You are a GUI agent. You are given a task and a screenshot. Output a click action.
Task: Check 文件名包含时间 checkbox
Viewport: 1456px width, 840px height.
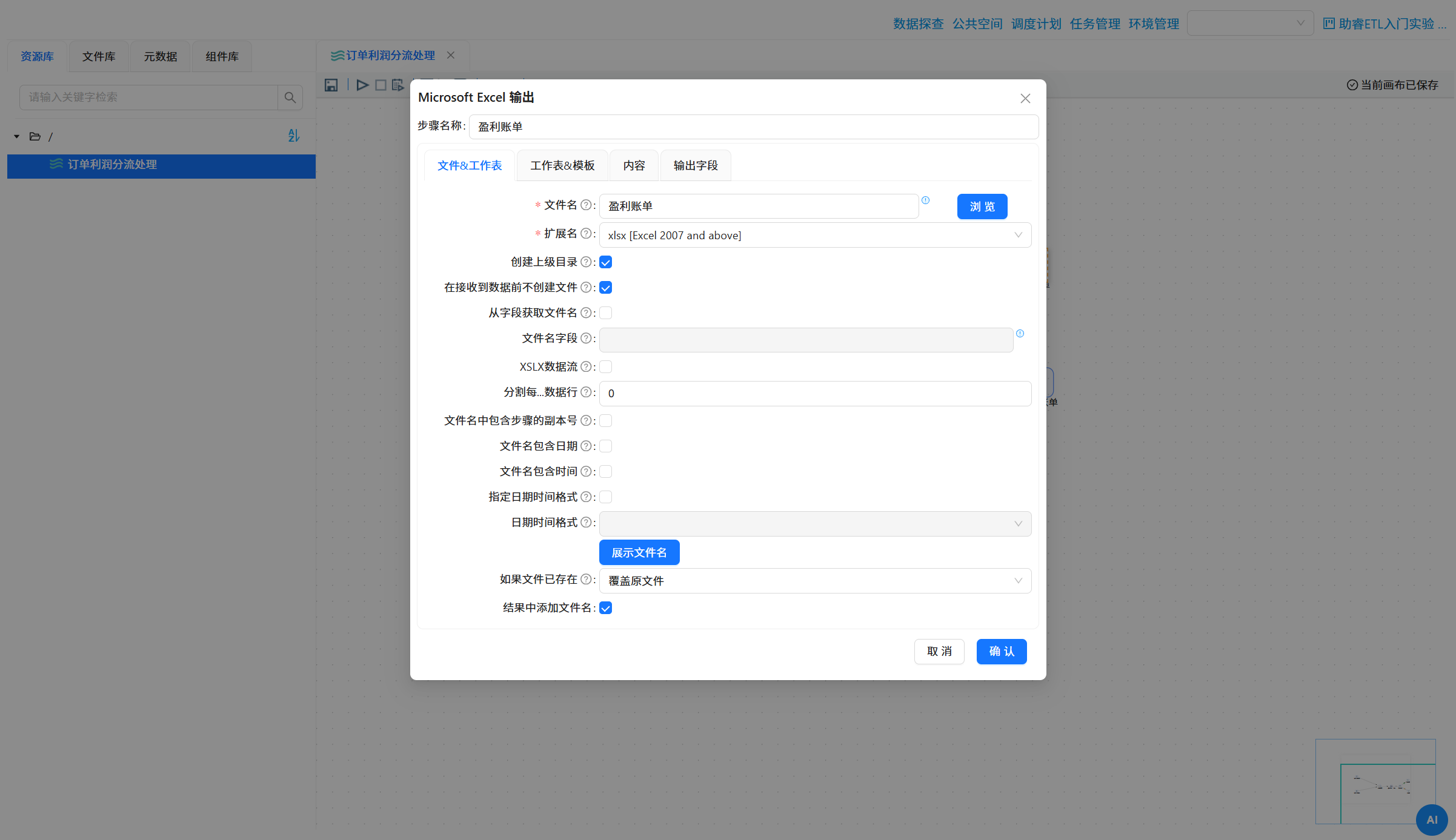pyautogui.click(x=605, y=472)
